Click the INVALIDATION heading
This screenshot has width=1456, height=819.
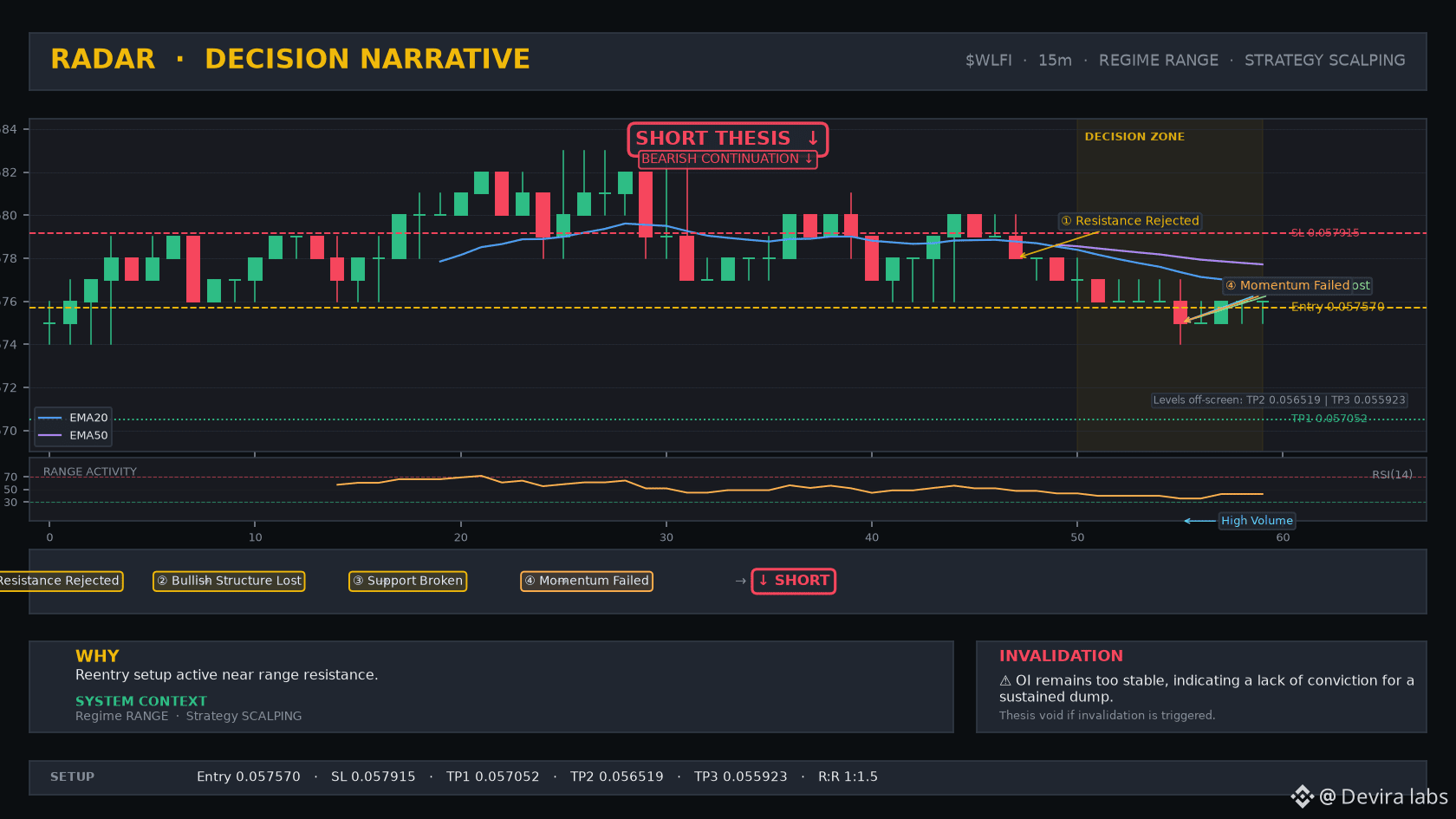1061,656
